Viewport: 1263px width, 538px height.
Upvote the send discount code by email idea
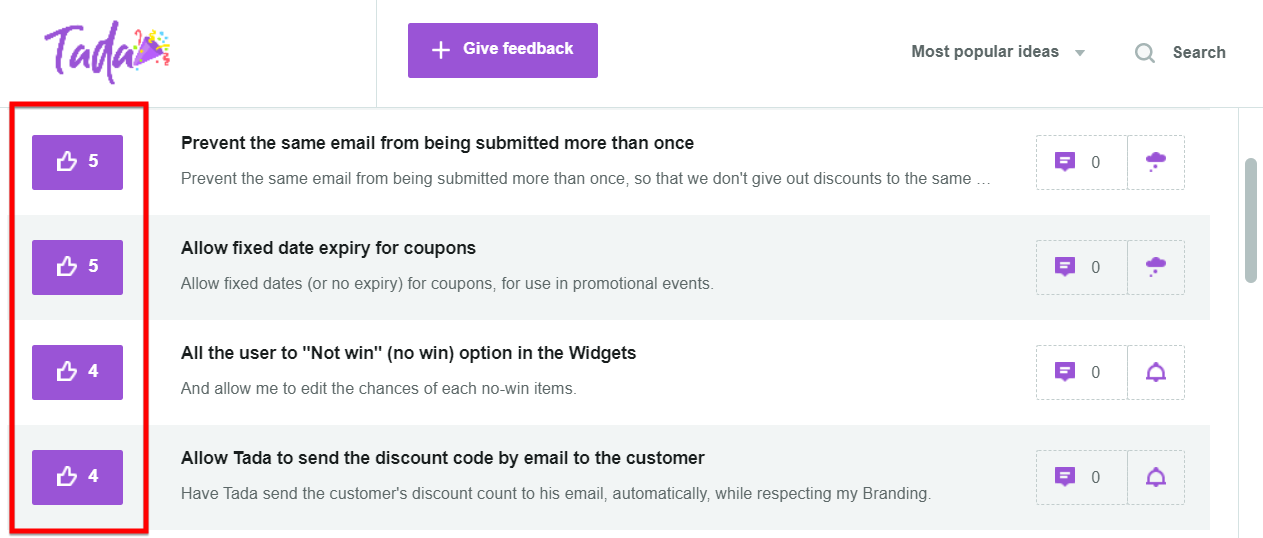77,477
